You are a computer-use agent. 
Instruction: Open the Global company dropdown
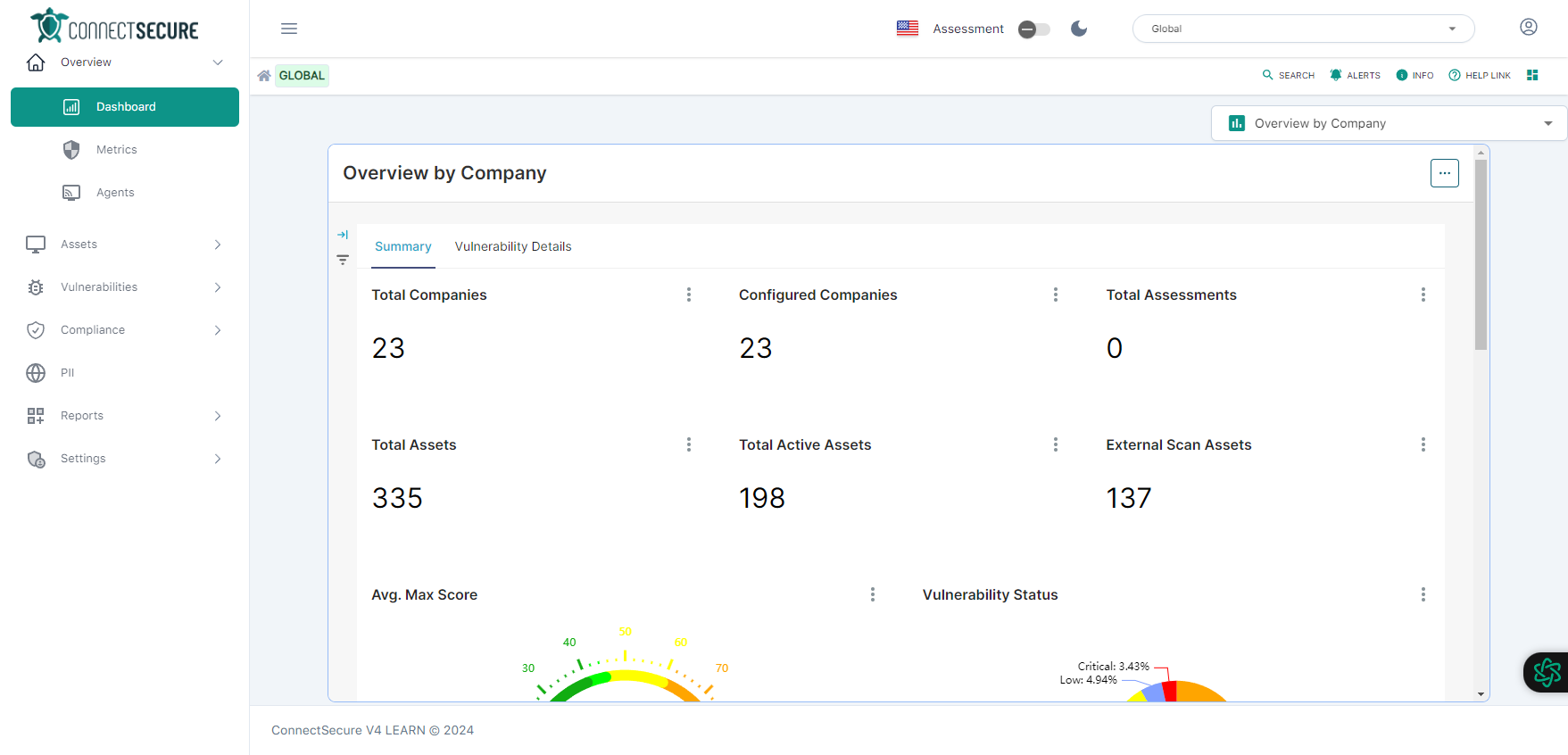1303,29
